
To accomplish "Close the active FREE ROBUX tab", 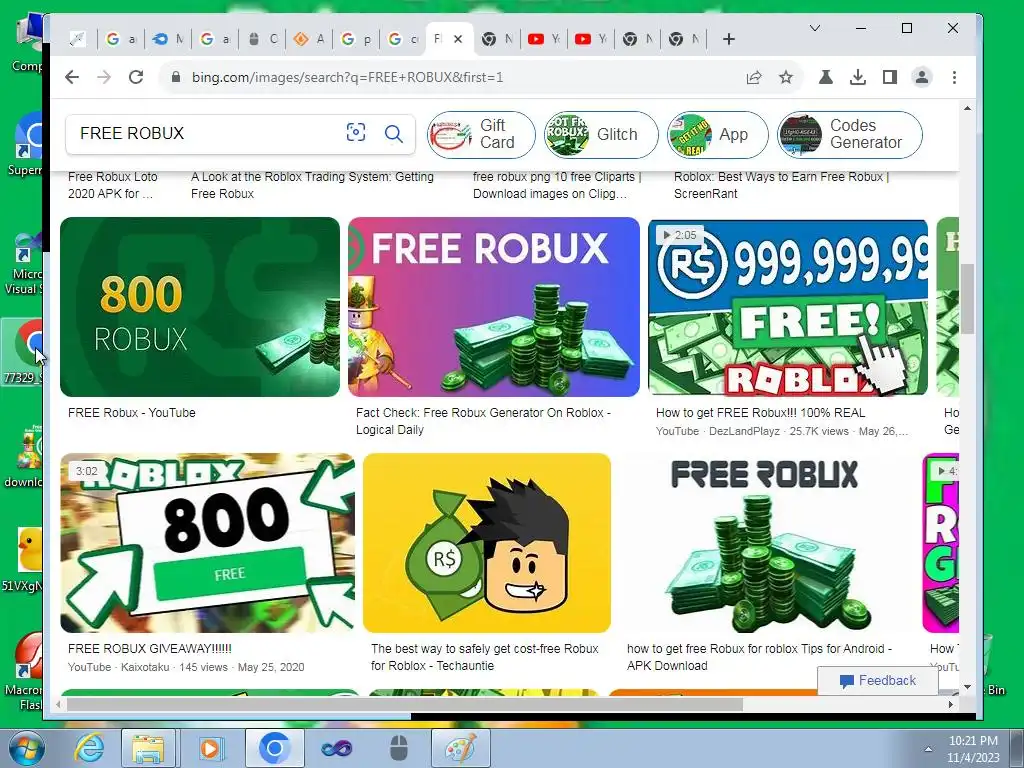I will pos(458,39).
